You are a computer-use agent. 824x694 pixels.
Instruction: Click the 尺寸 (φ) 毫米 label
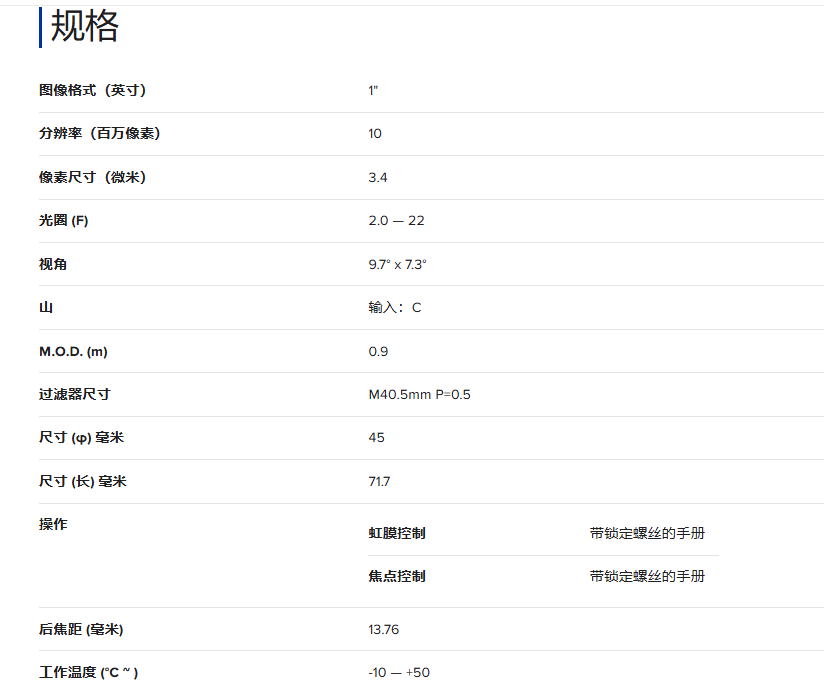click(x=82, y=438)
